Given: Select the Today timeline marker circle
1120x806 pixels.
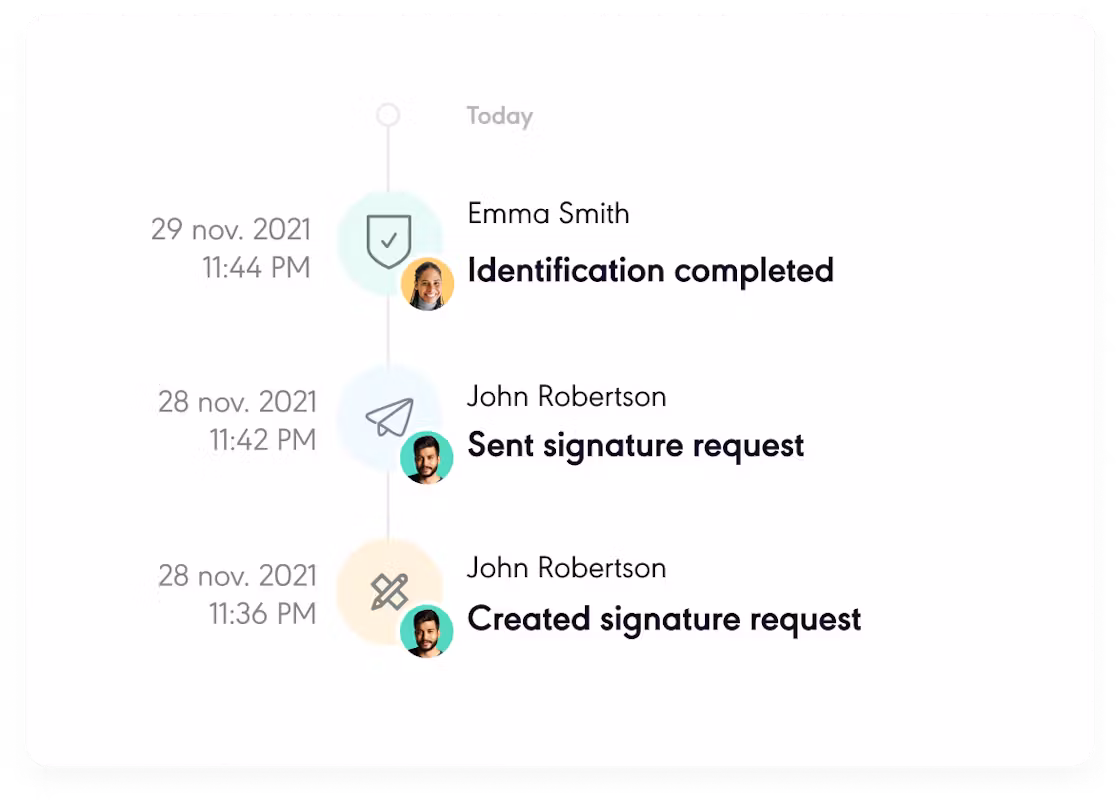Looking at the screenshot, I should [x=388, y=115].
